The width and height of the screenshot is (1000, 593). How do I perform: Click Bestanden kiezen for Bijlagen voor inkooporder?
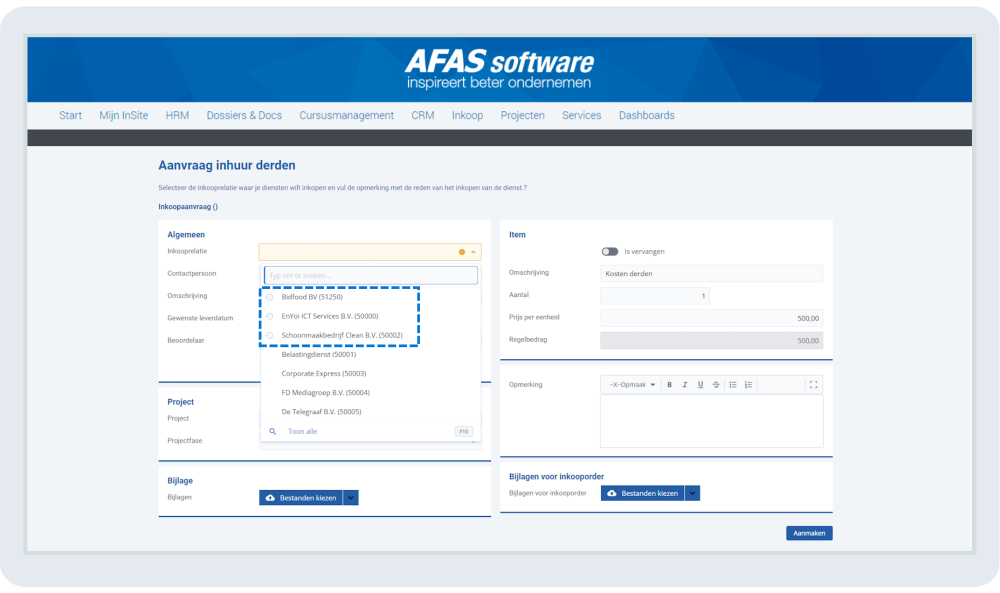point(642,494)
